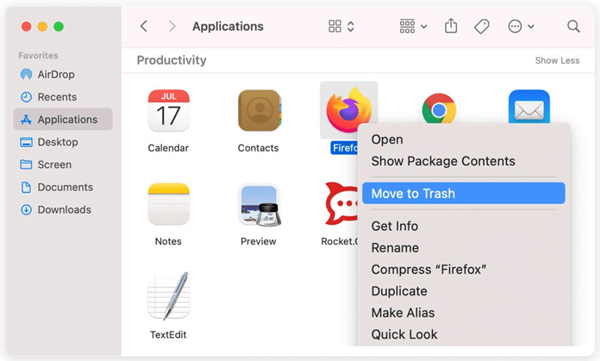
Task: Go forward with the right chevron
Action: pos(172,26)
